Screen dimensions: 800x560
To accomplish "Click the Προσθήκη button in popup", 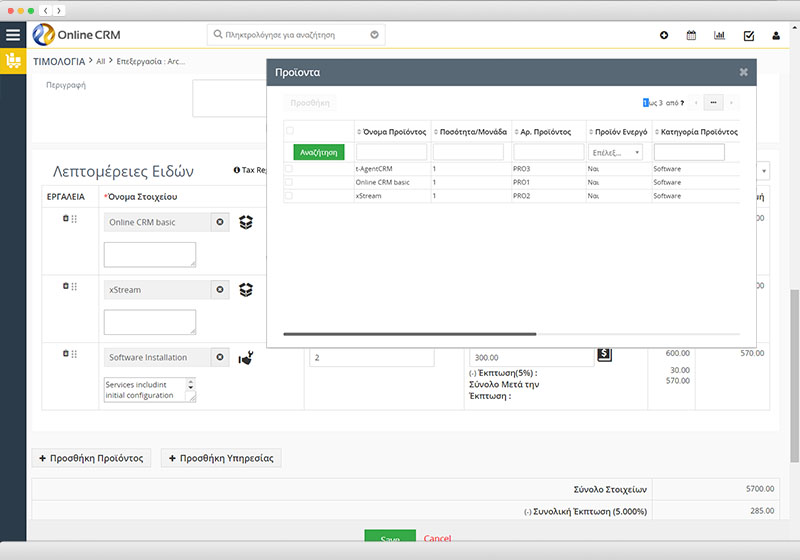I will [x=310, y=103].
